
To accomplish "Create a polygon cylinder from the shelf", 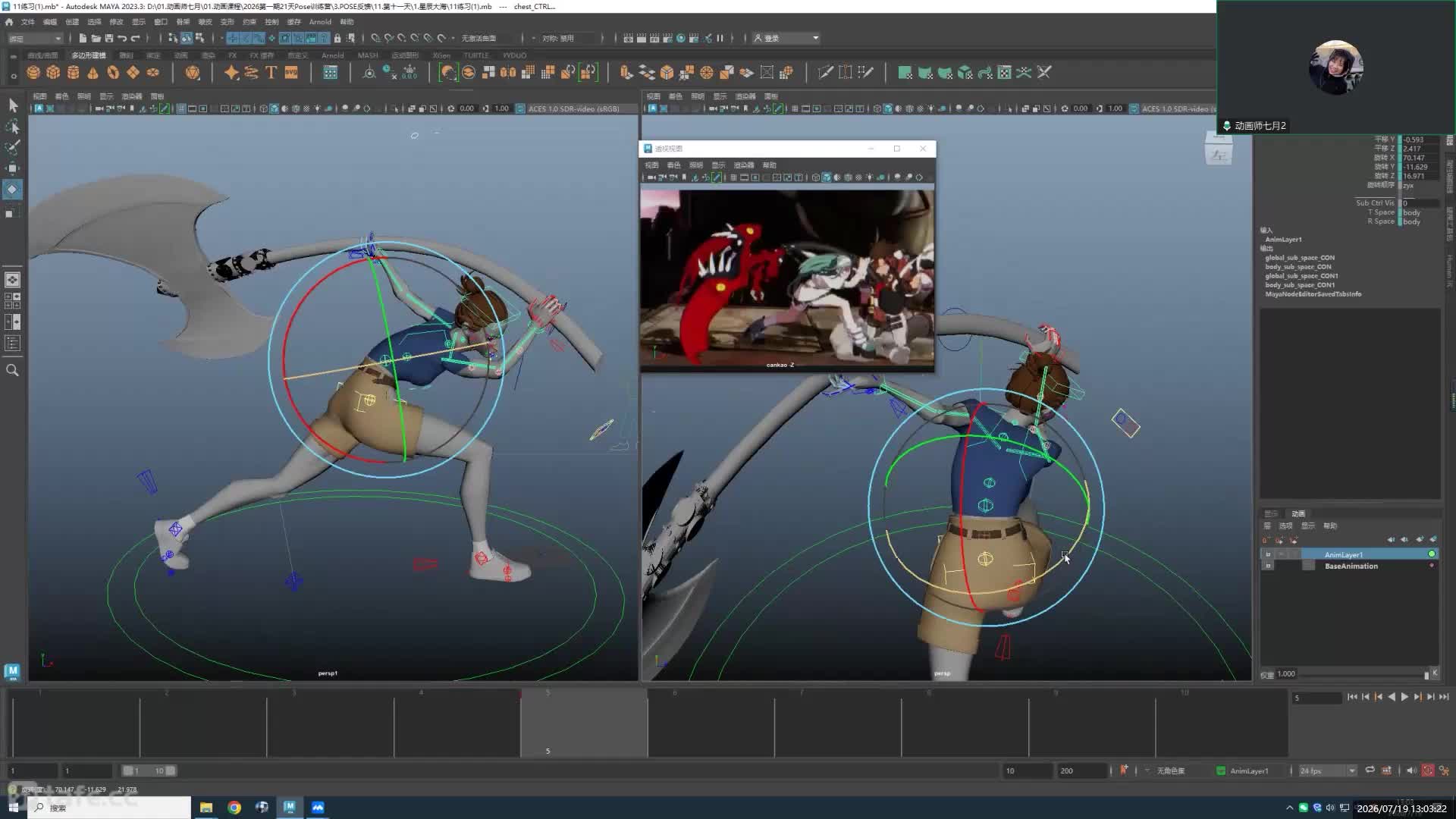I will pyautogui.click(x=74, y=73).
